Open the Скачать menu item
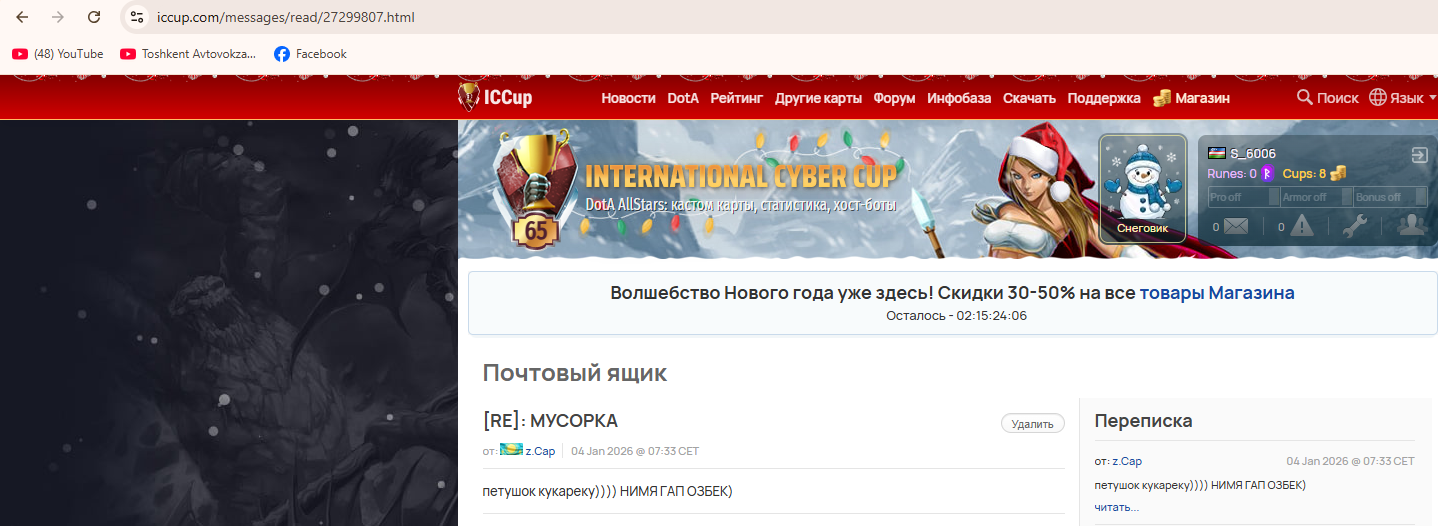 click(1029, 98)
